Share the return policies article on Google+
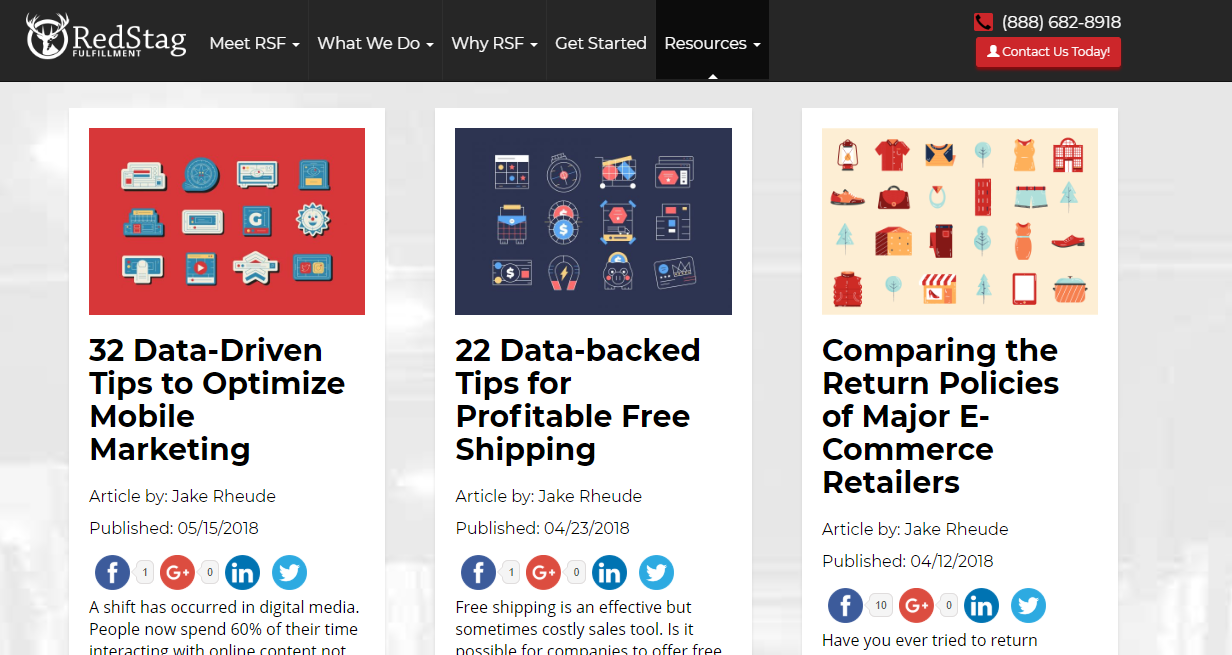The height and width of the screenshot is (655, 1232). tap(916, 606)
